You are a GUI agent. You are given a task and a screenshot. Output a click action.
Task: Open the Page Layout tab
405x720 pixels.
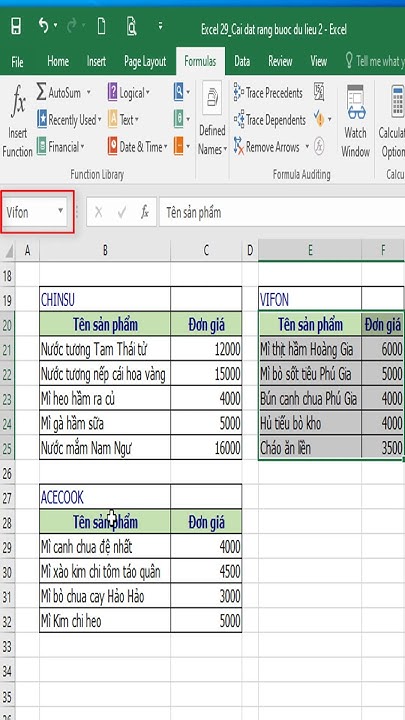click(145, 62)
